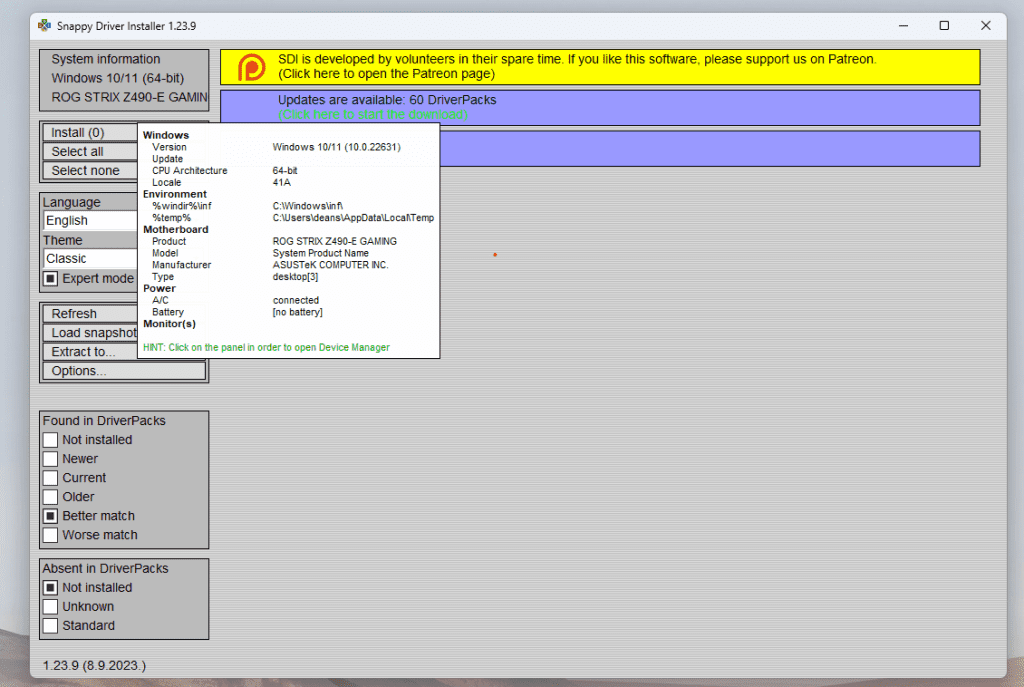Open System information panel for Device Manager
This screenshot has height=687, width=1024.
[124, 78]
